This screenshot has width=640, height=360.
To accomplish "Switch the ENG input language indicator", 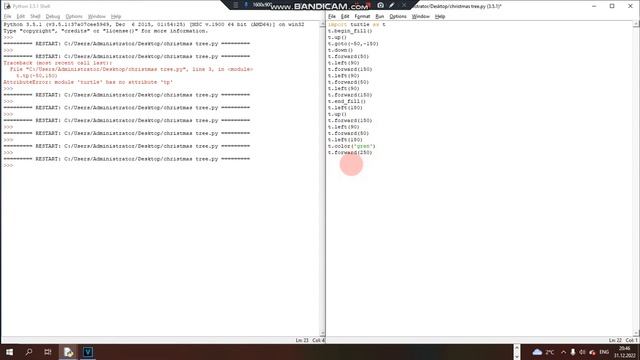I will click(604, 352).
